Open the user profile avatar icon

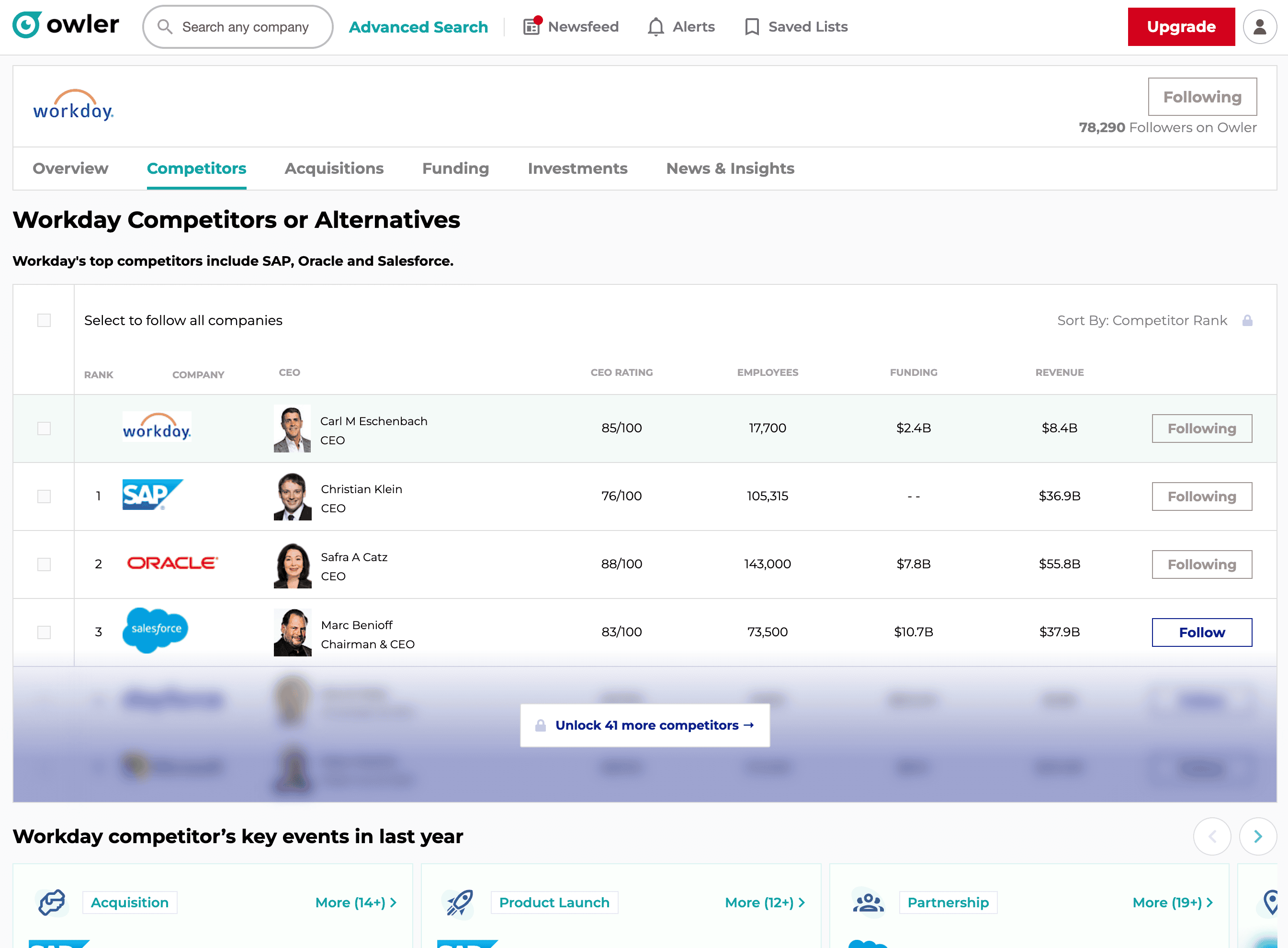[x=1259, y=27]
